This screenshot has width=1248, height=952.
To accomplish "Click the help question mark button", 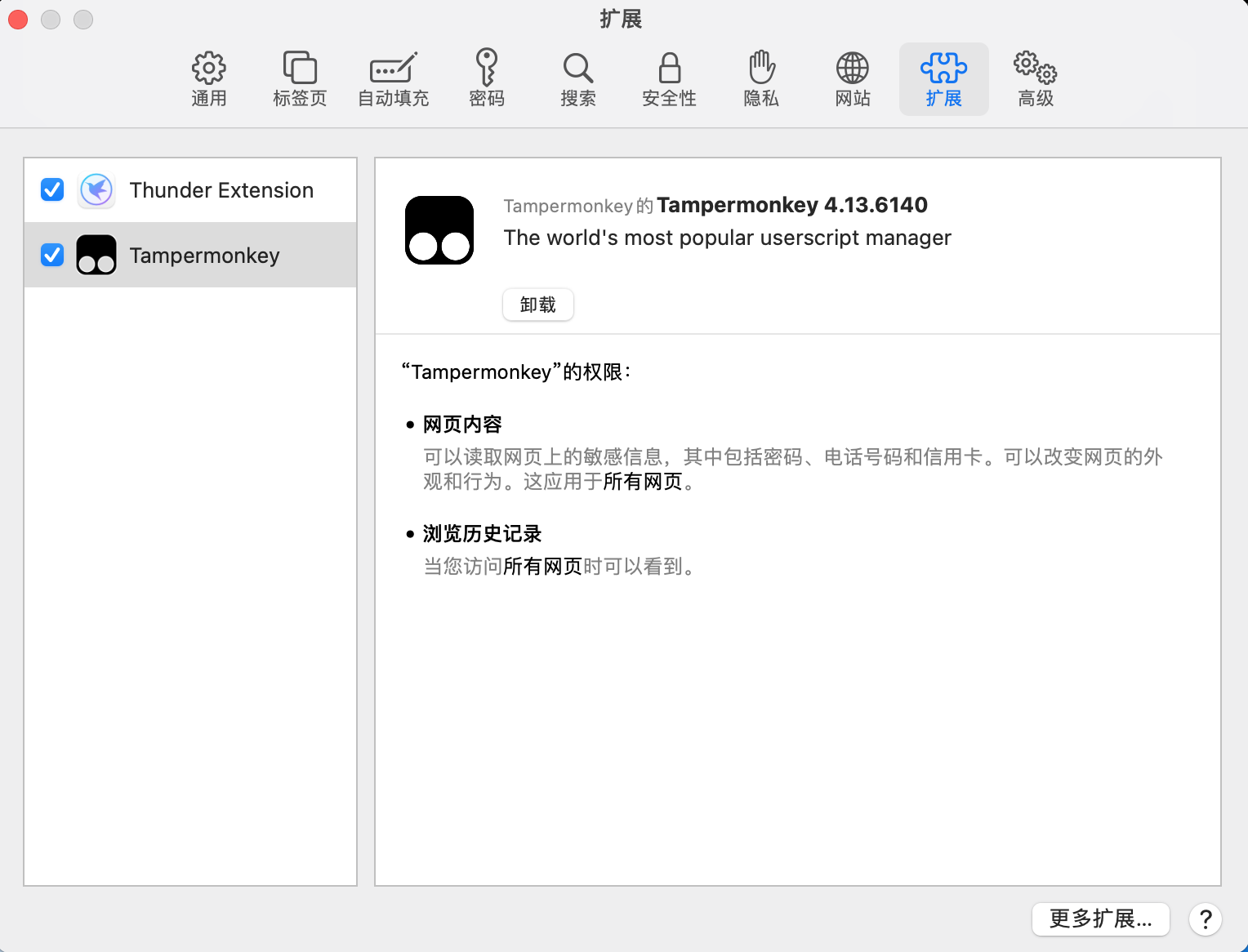I will click(x=1205, y=919).
